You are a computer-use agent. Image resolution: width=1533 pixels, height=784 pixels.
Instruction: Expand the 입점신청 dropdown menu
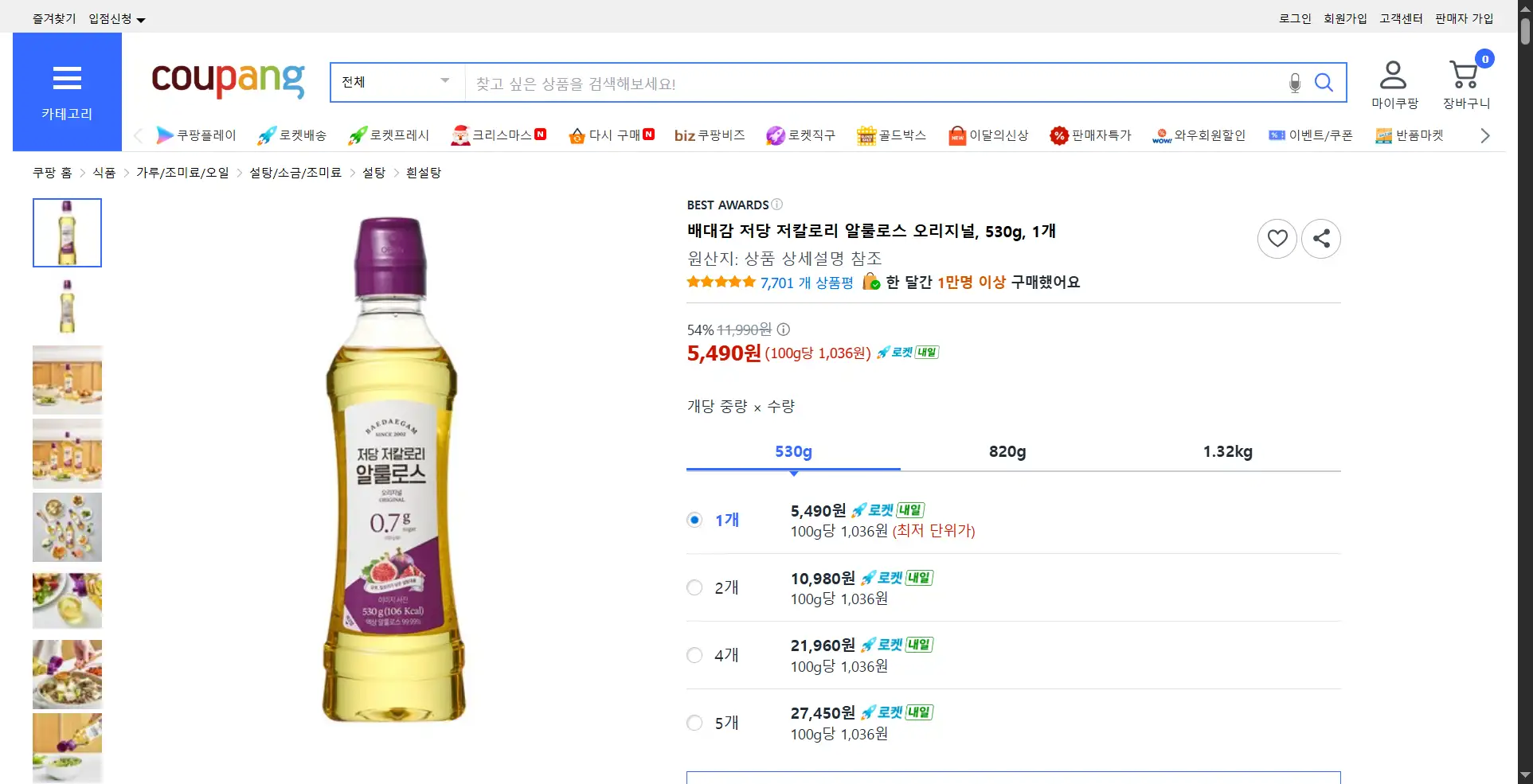click(x=116, y=19)
